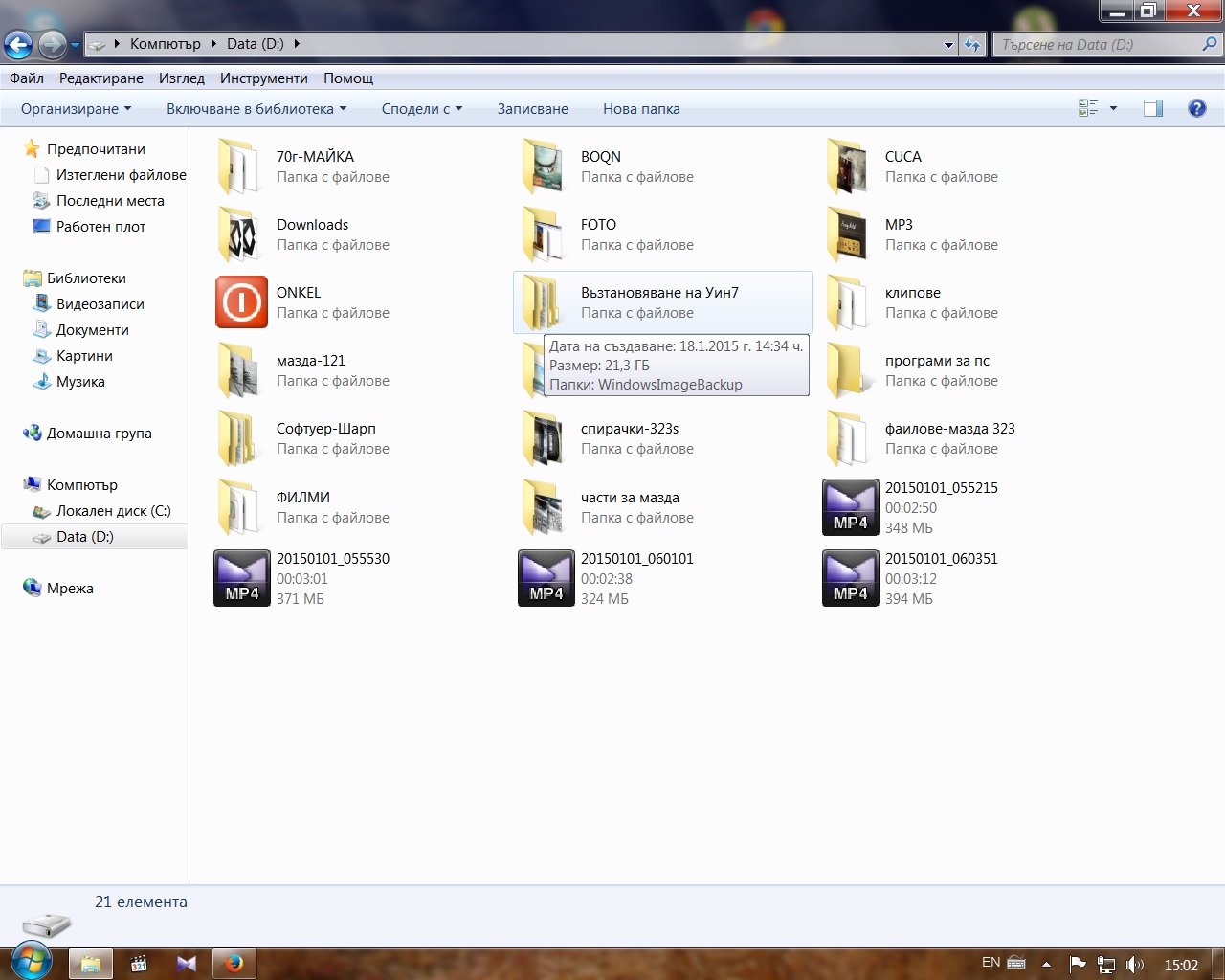Launch Firefox from the taskbar

click(234, 963)
